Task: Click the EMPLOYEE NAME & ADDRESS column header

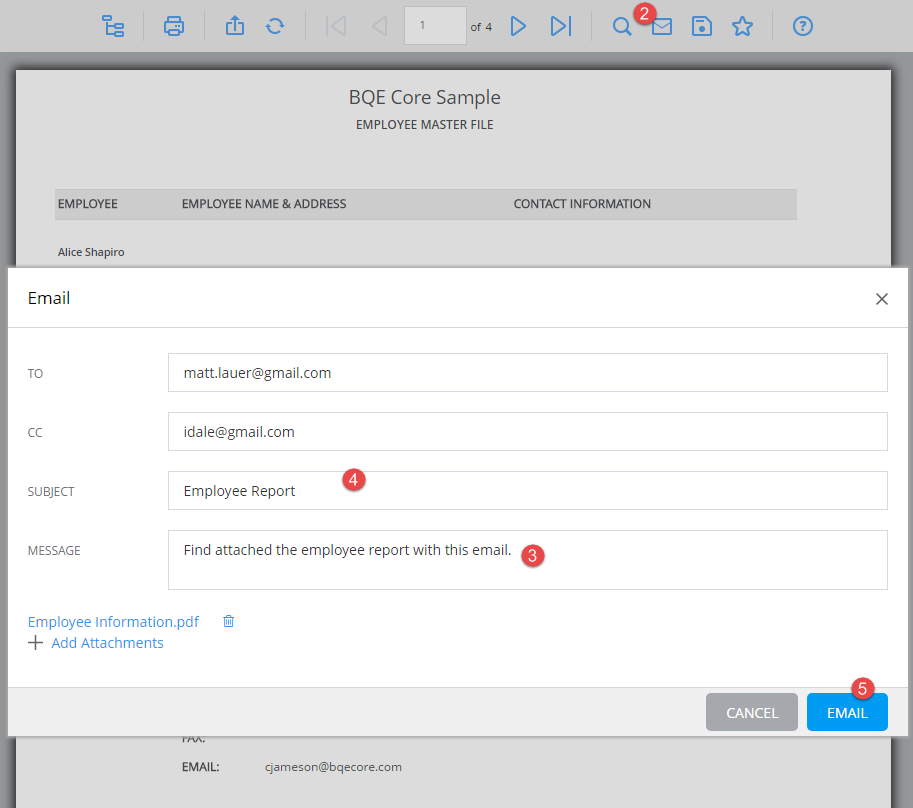Action: click(264, 204)
